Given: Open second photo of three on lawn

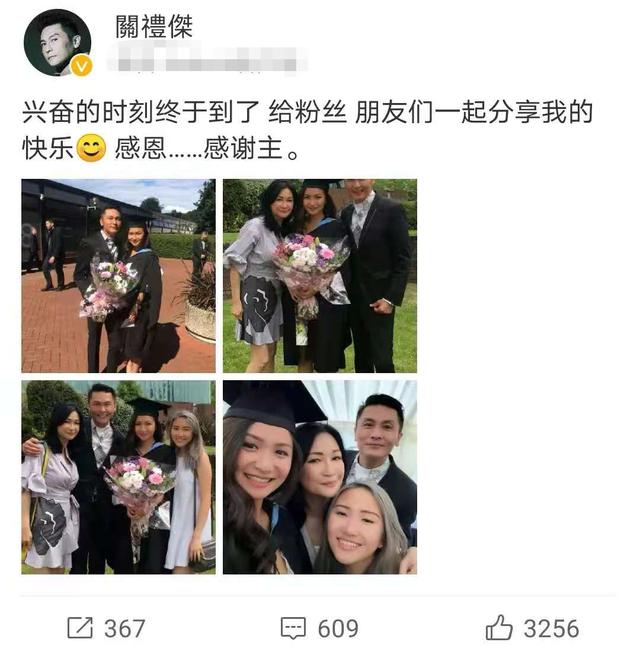Looking at the screenshot, I should coord(320,276).
